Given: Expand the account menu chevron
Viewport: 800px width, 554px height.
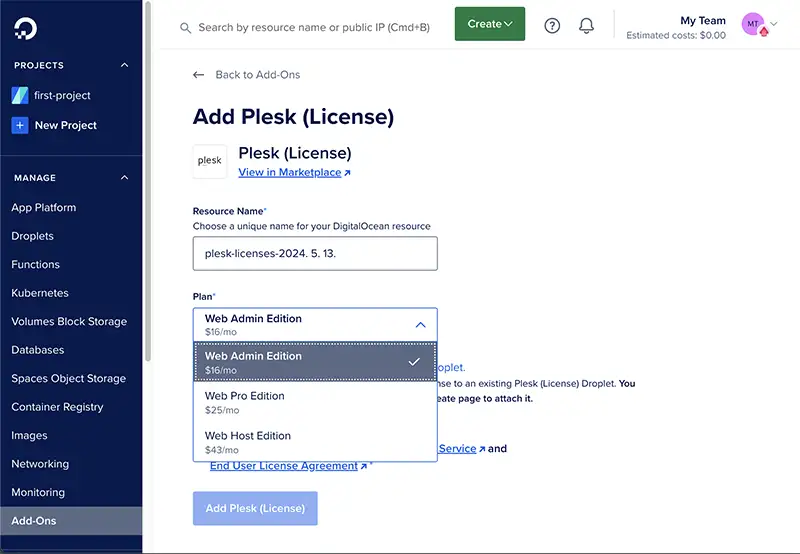Looking at the screenshot, I should pos(774,23).
